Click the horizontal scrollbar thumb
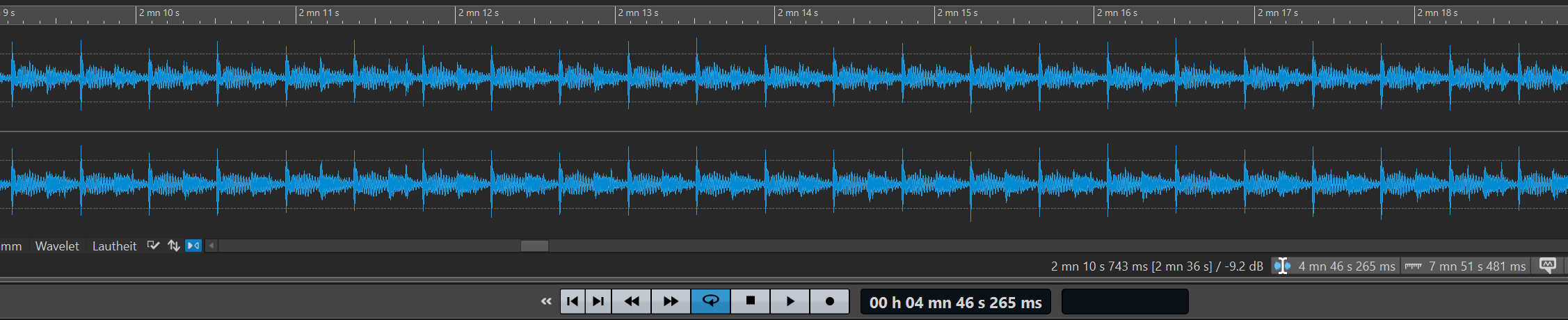Screen dimensions: 1568x320 pos(534,246)
